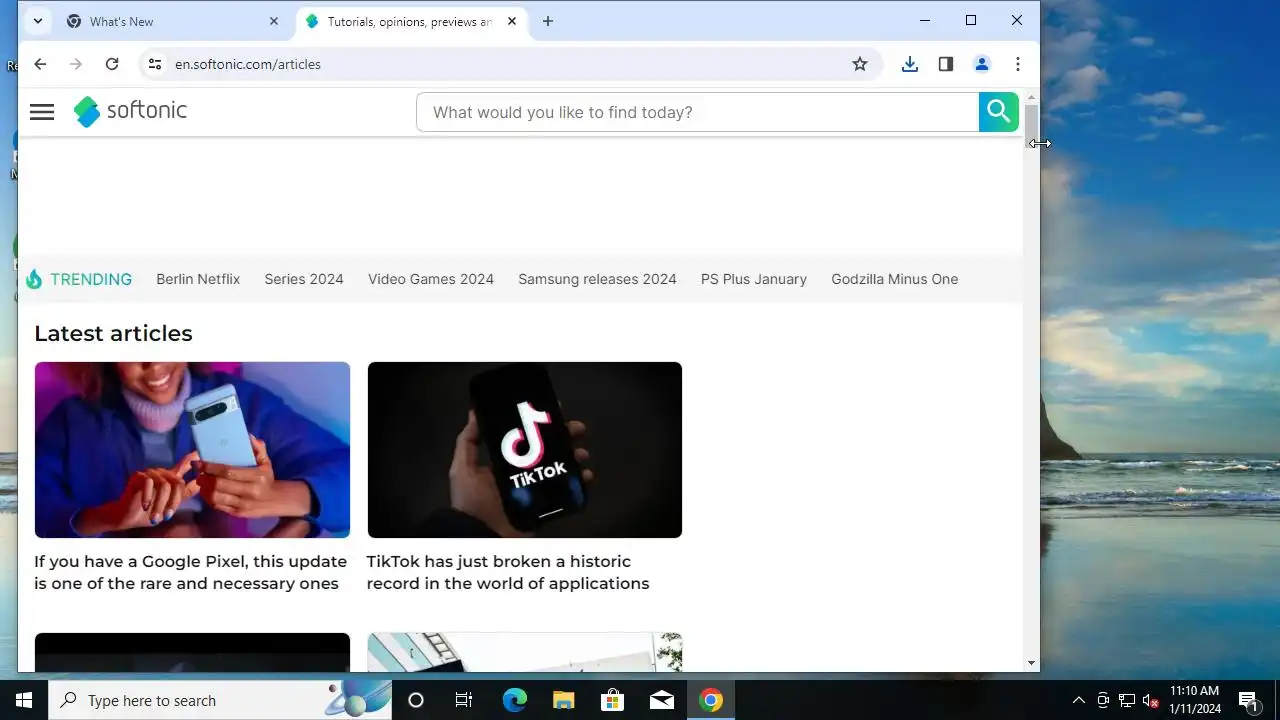Open trending topic Series 2024
The height and width of the screenshot is (720, 1280).
[x=304, y=279]
